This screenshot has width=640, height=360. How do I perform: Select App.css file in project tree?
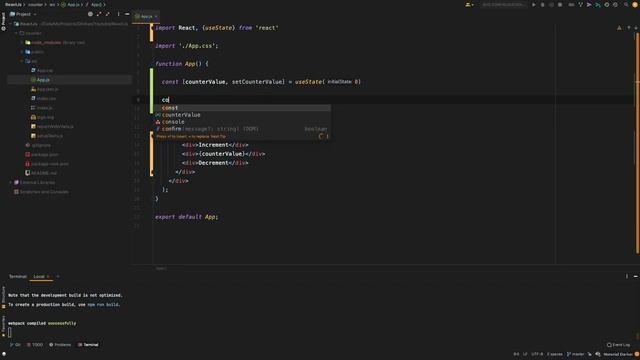pyautogui.click(x=42, y=71)
